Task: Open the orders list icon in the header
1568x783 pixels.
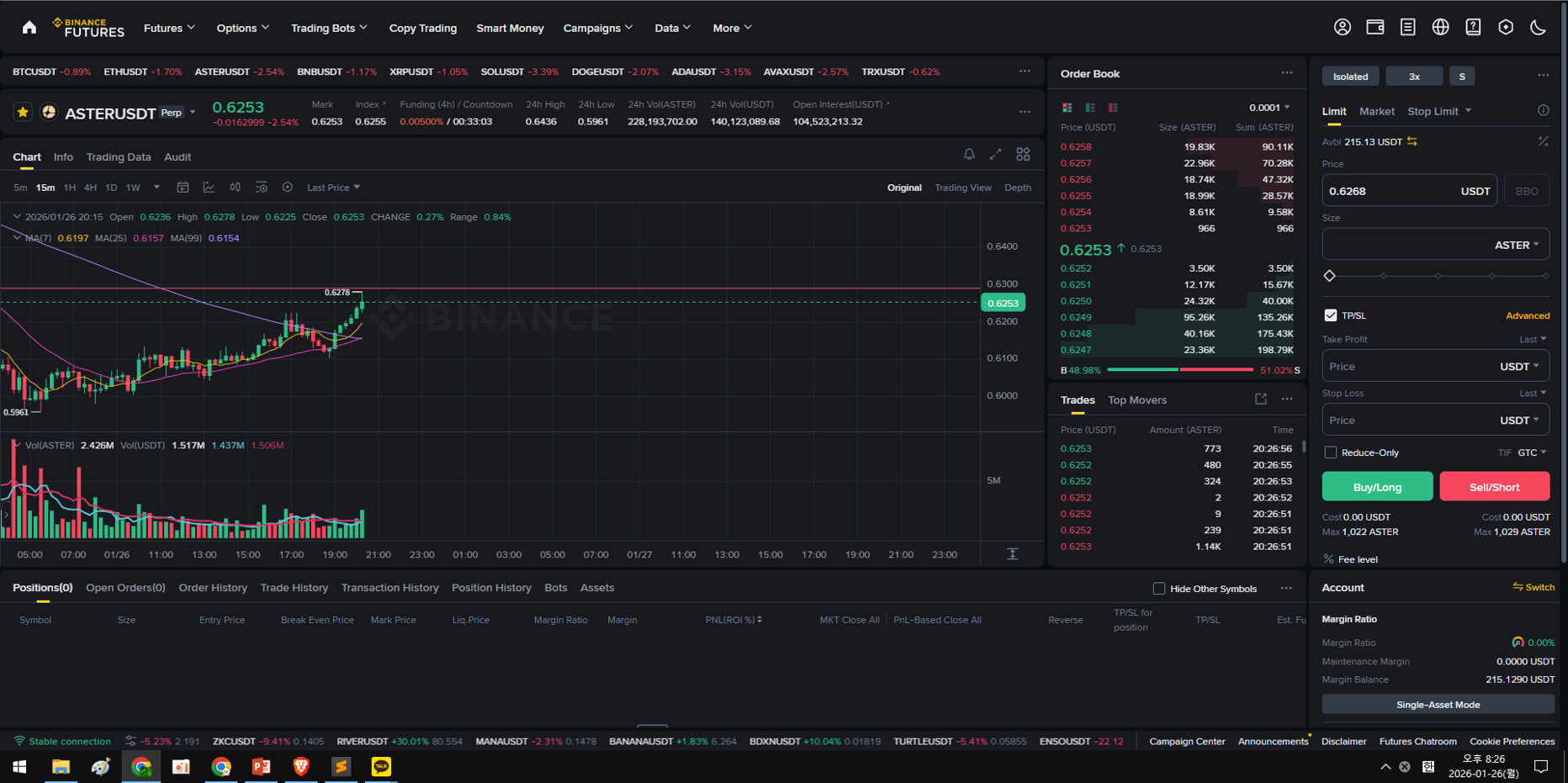Action: [1408, 27]
